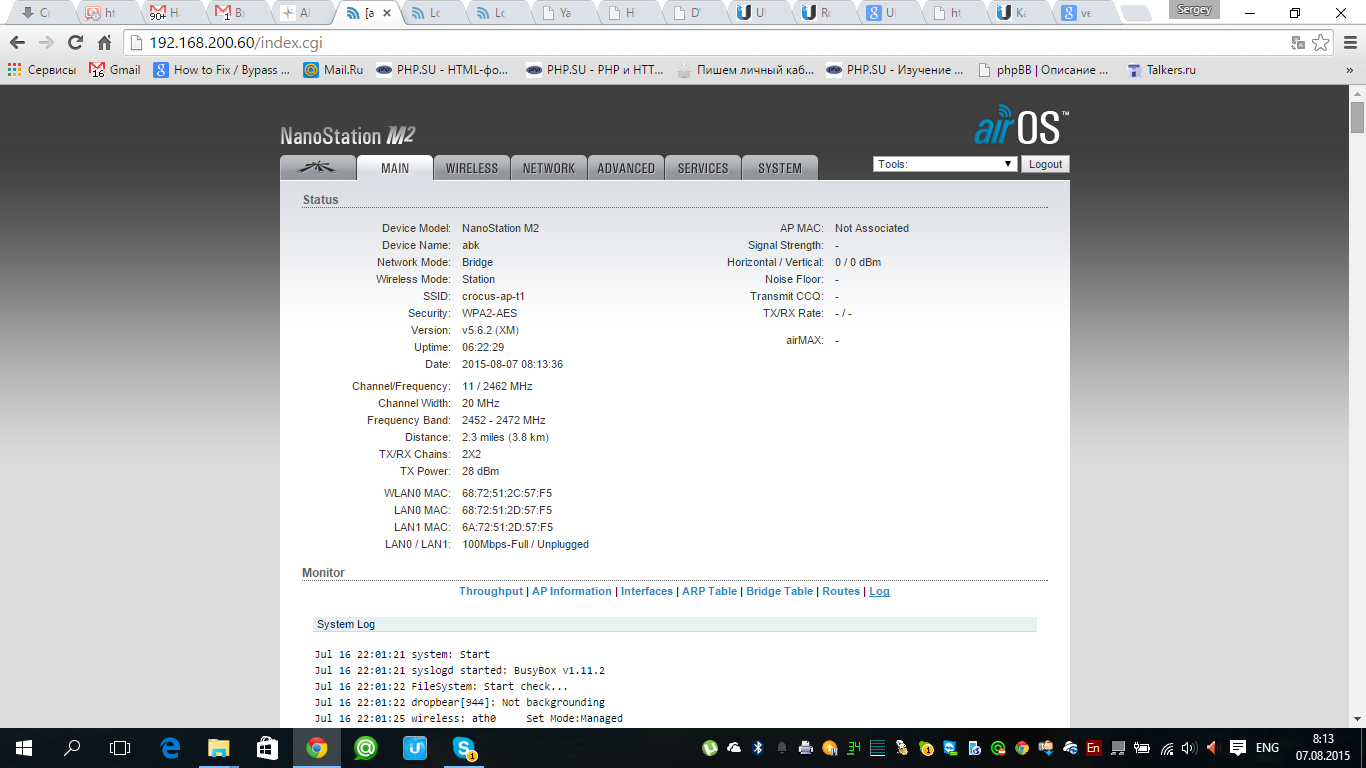Click the log line 'system: Start'
This screenshot has width=1366, height=768.
(x=402, y=654)
